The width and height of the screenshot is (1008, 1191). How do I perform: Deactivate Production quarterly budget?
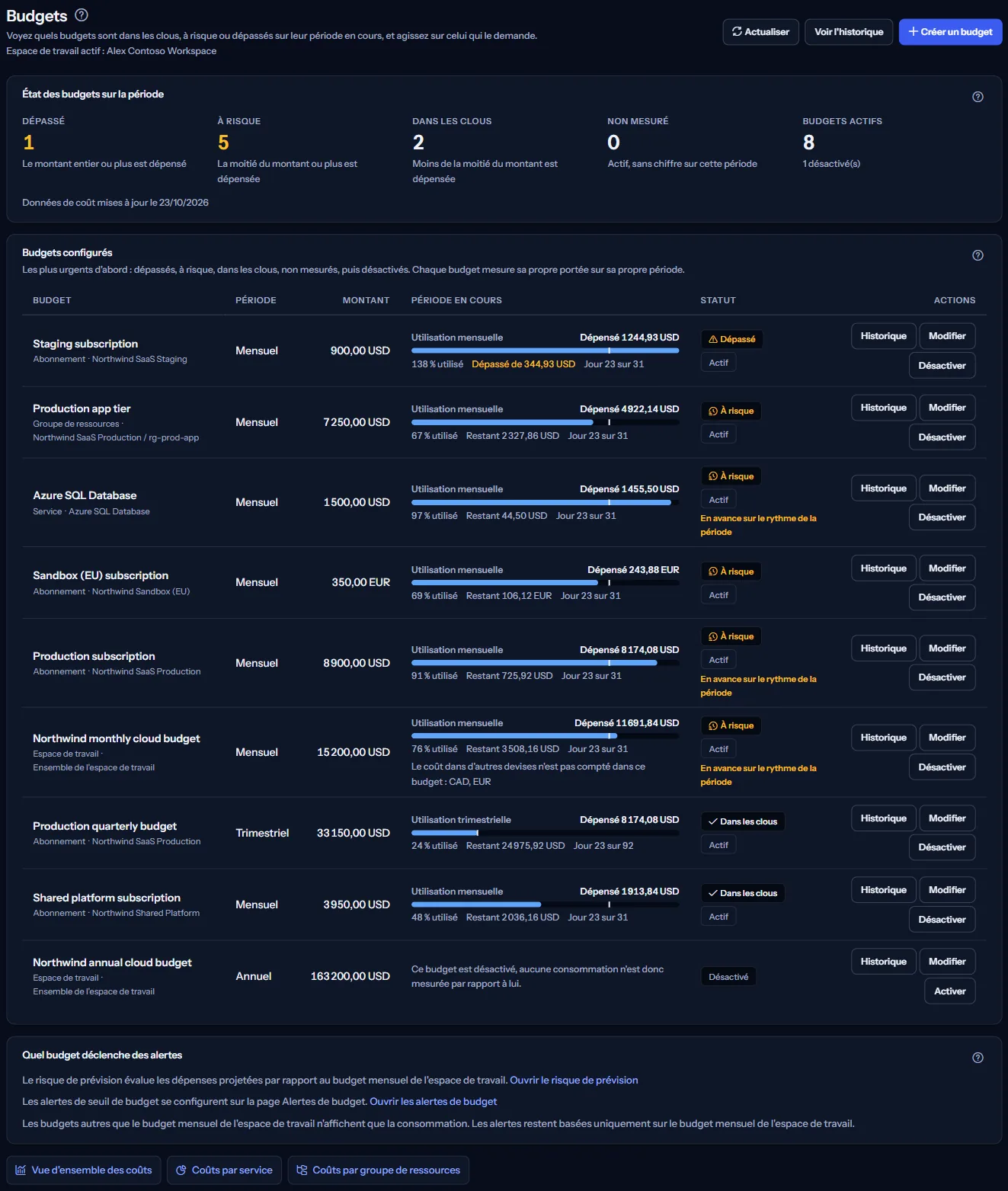942,847
